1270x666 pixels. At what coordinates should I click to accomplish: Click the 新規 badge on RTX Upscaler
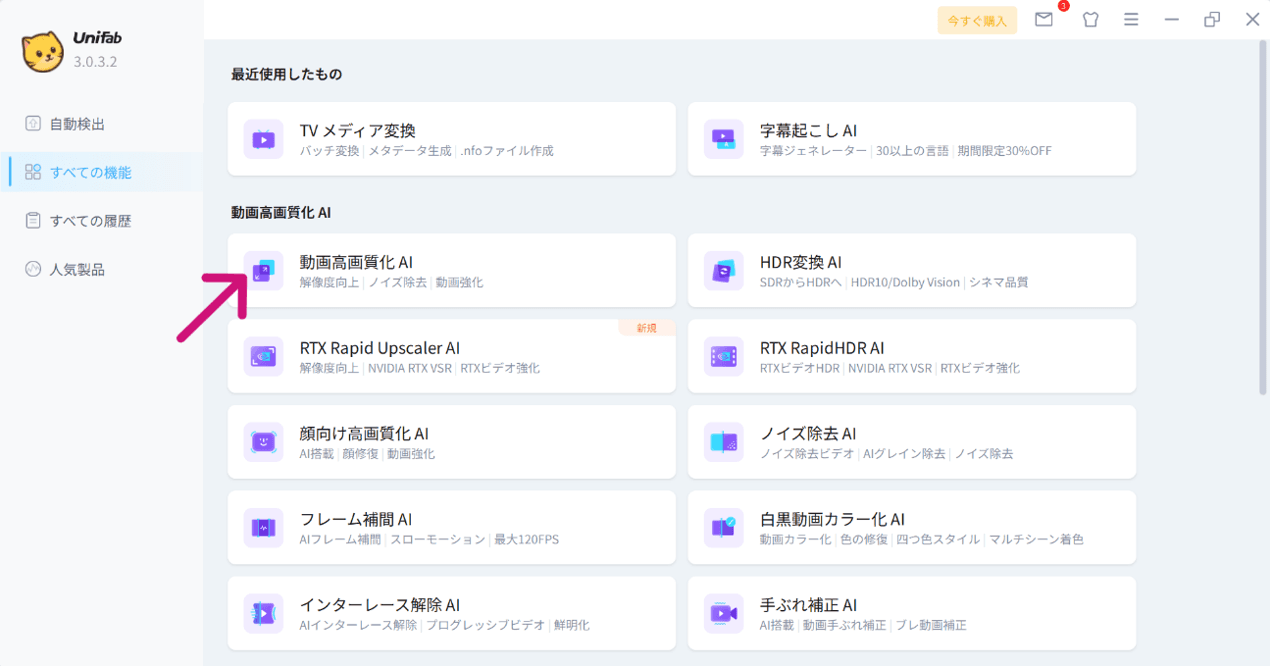(647, 328)
